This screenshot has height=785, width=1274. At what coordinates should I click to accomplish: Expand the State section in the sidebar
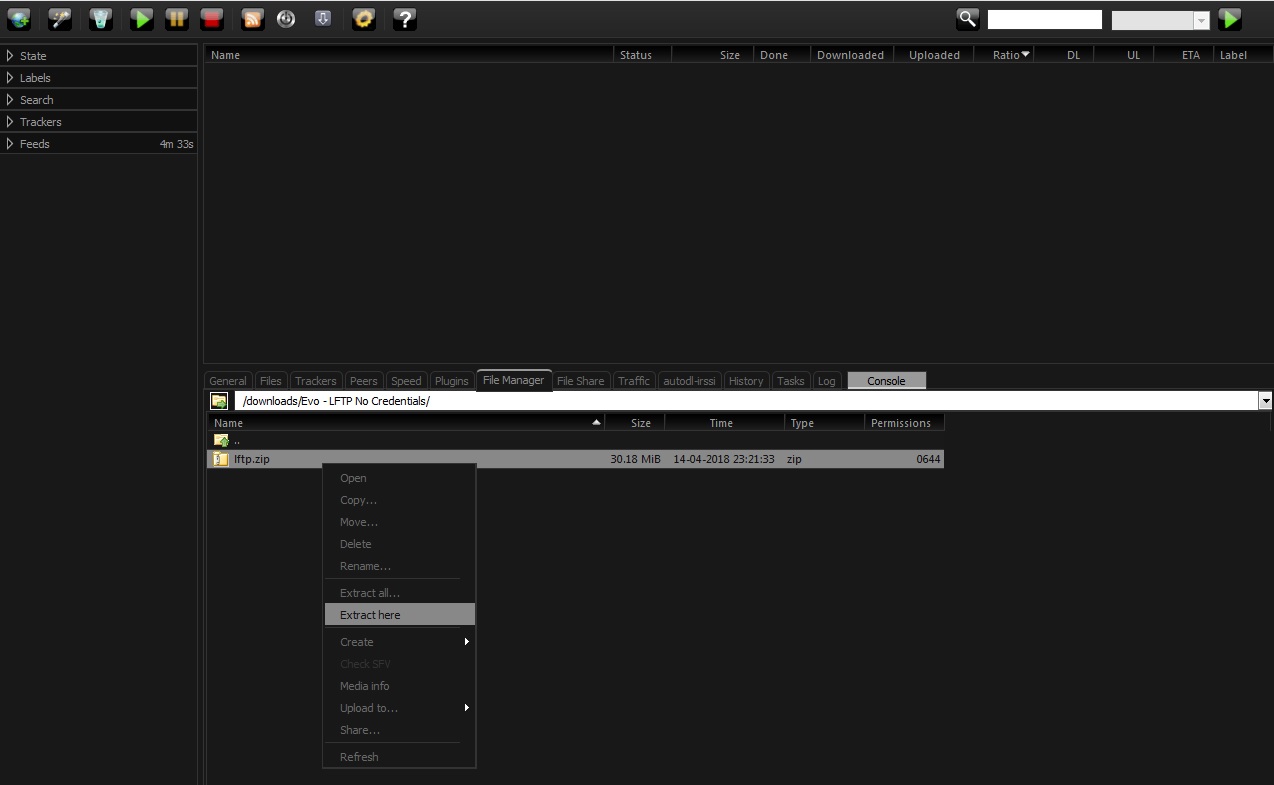tap(32, 55)
